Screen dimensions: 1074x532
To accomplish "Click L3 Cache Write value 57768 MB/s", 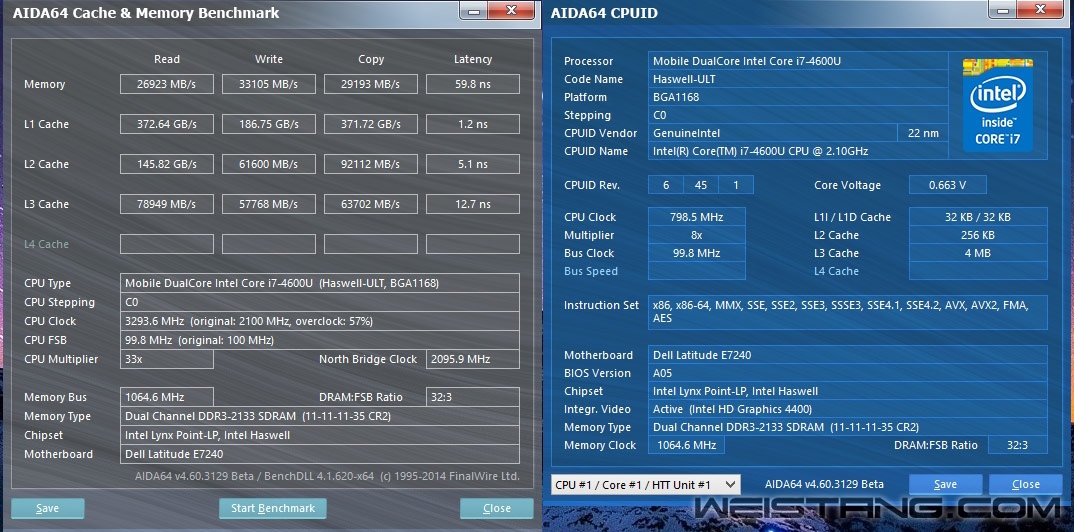I will (268, 204).
